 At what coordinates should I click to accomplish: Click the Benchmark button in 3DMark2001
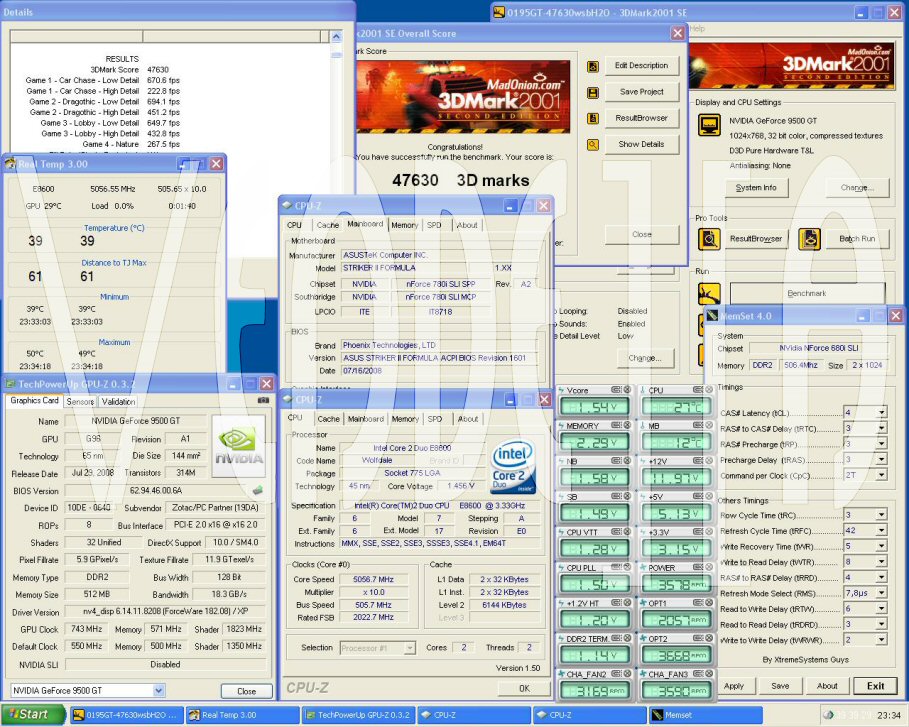pos(807,293)
